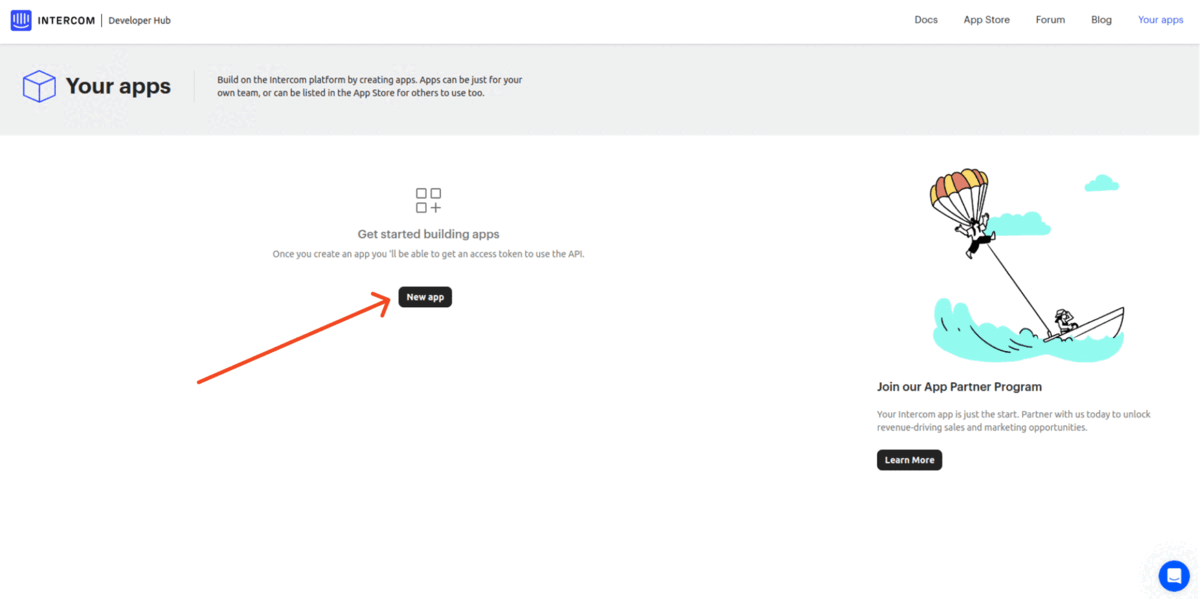Click the small cloud graphic in the illustration
The image size is (1200, 599).
pyautogui.click(x=1101, y=182)
